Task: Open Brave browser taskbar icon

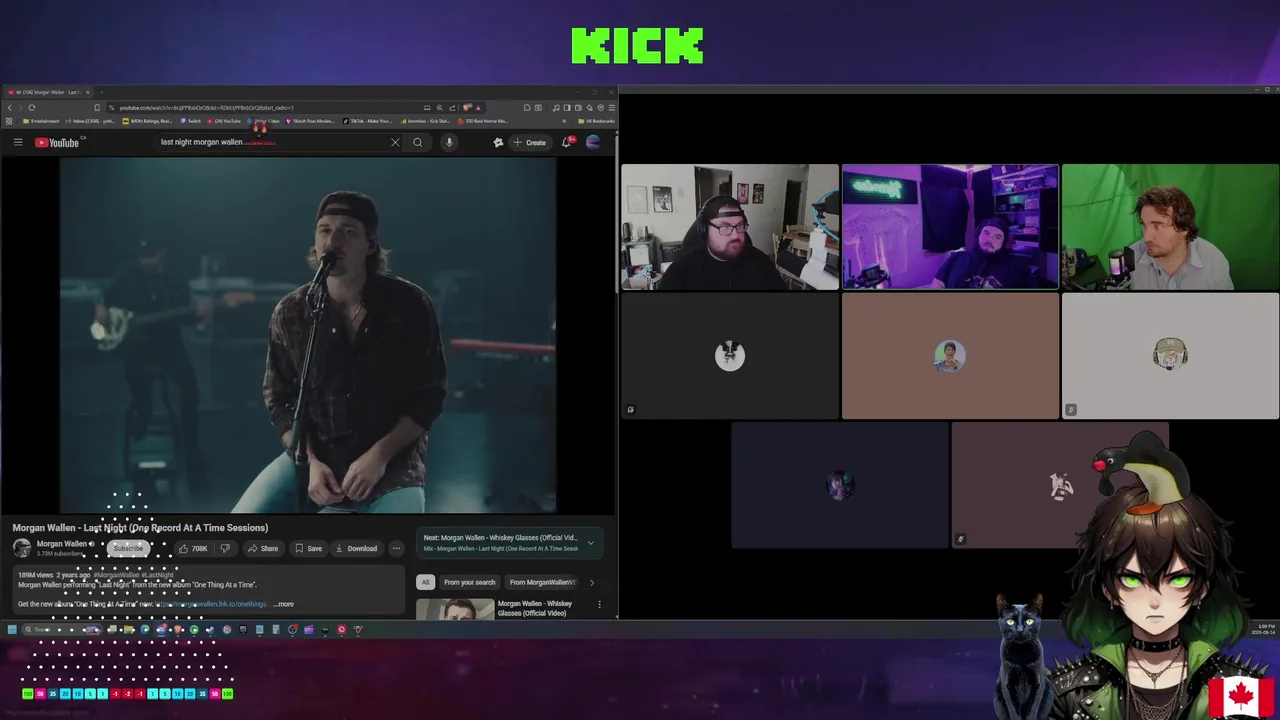Action: (178, 630)
